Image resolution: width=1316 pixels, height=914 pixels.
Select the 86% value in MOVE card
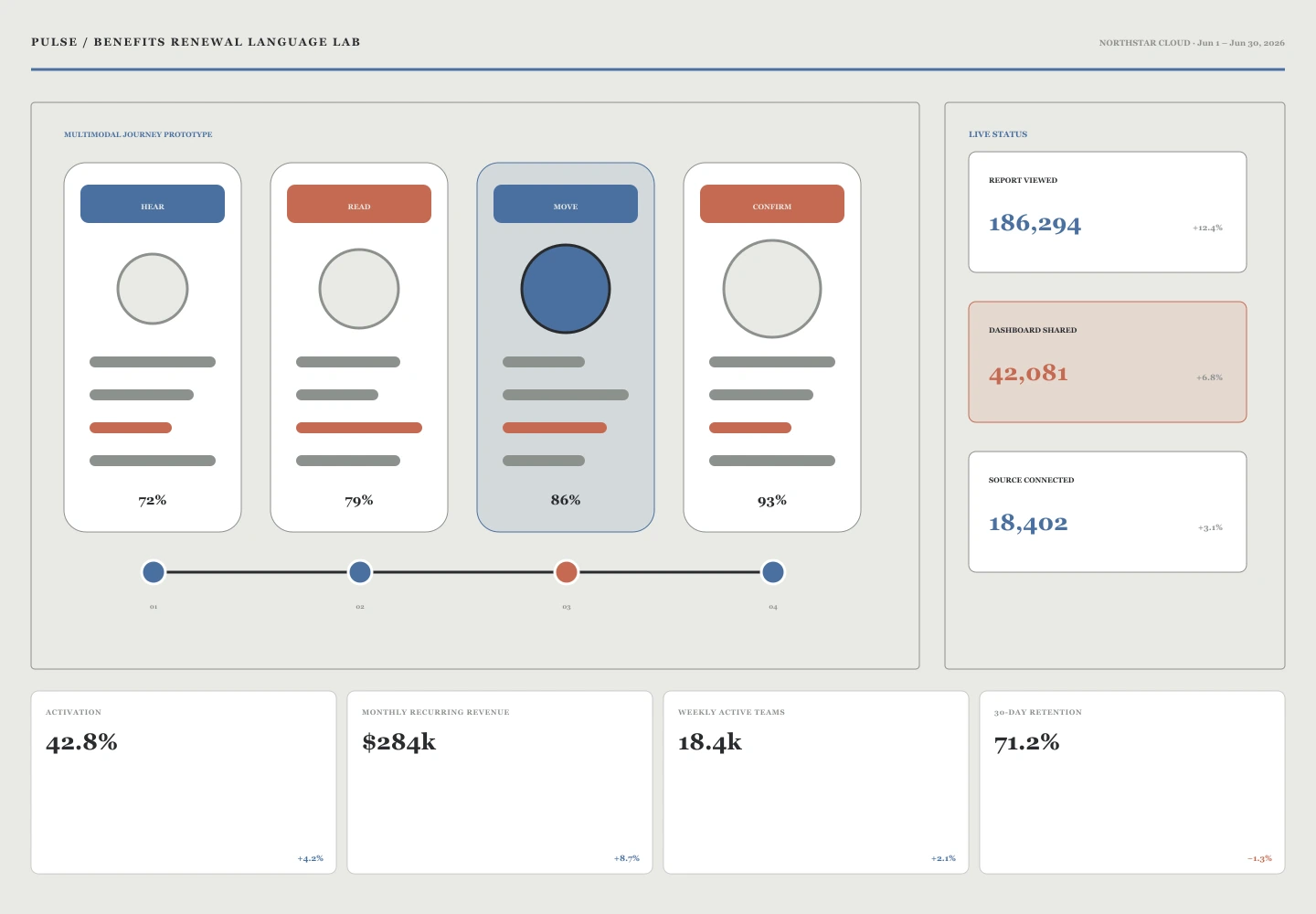tap(566, 500)
